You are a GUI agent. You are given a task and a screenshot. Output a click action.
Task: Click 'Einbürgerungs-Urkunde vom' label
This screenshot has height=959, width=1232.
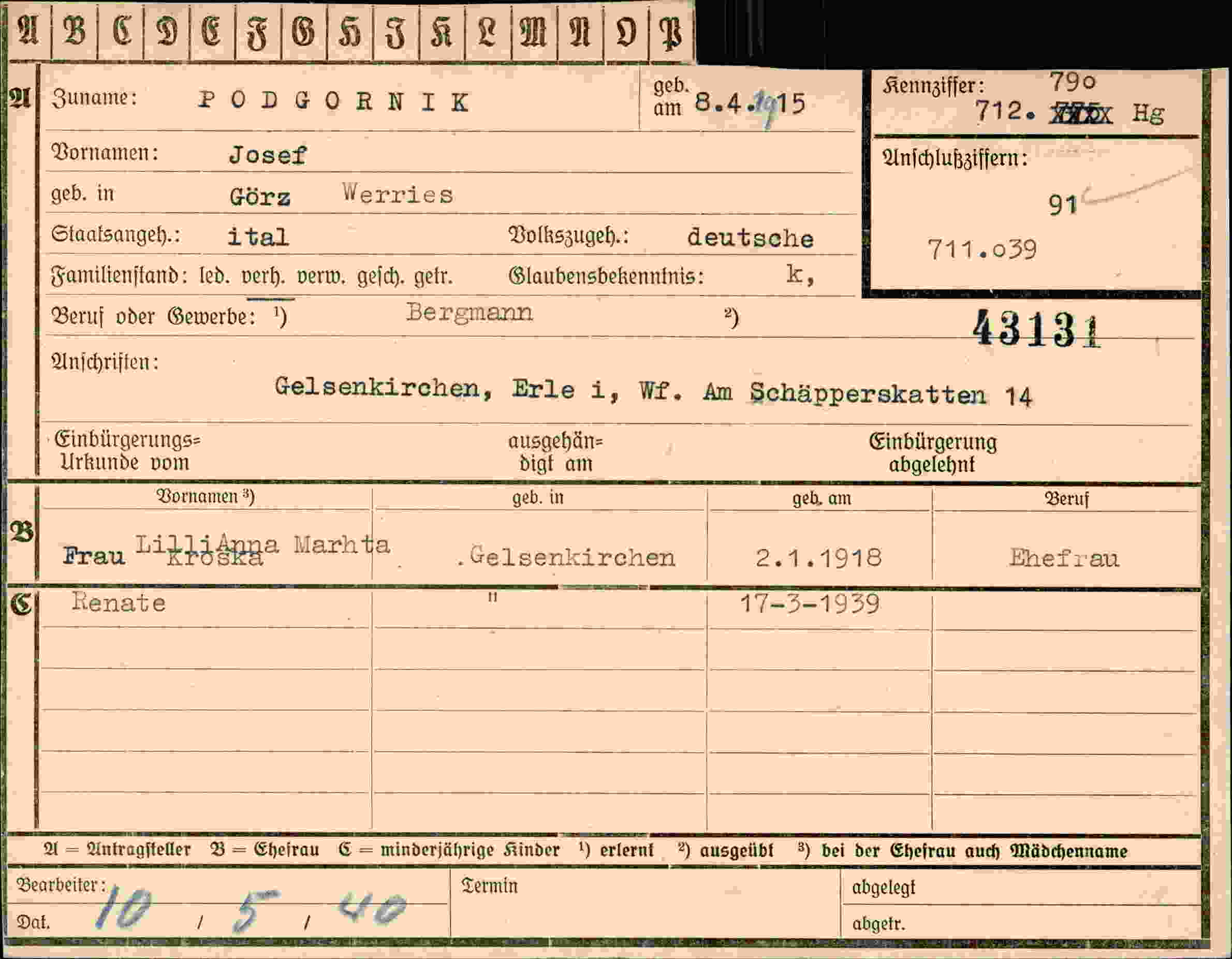point(127,451)
